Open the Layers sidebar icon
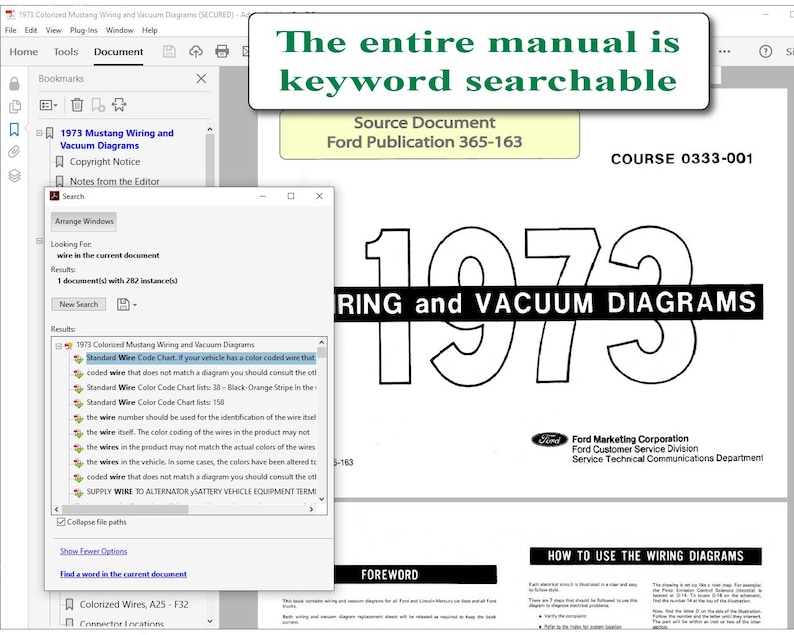Viewport: 794px width, 635px height. [14, 176]
